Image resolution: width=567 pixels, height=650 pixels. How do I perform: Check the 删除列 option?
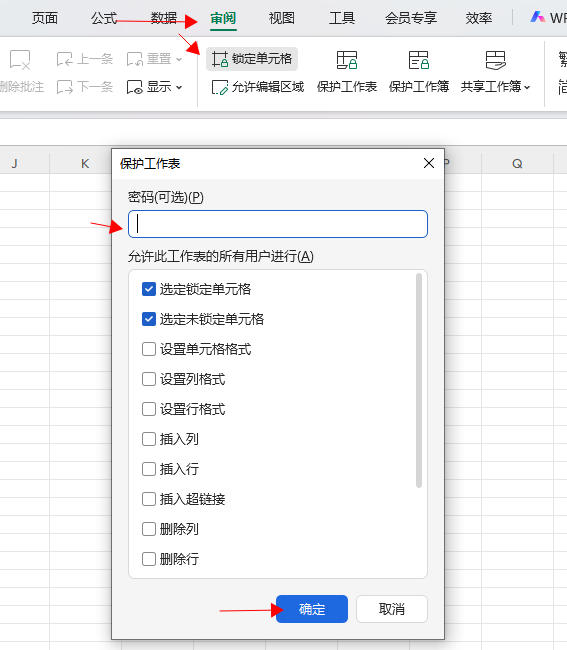click(149, 529)
